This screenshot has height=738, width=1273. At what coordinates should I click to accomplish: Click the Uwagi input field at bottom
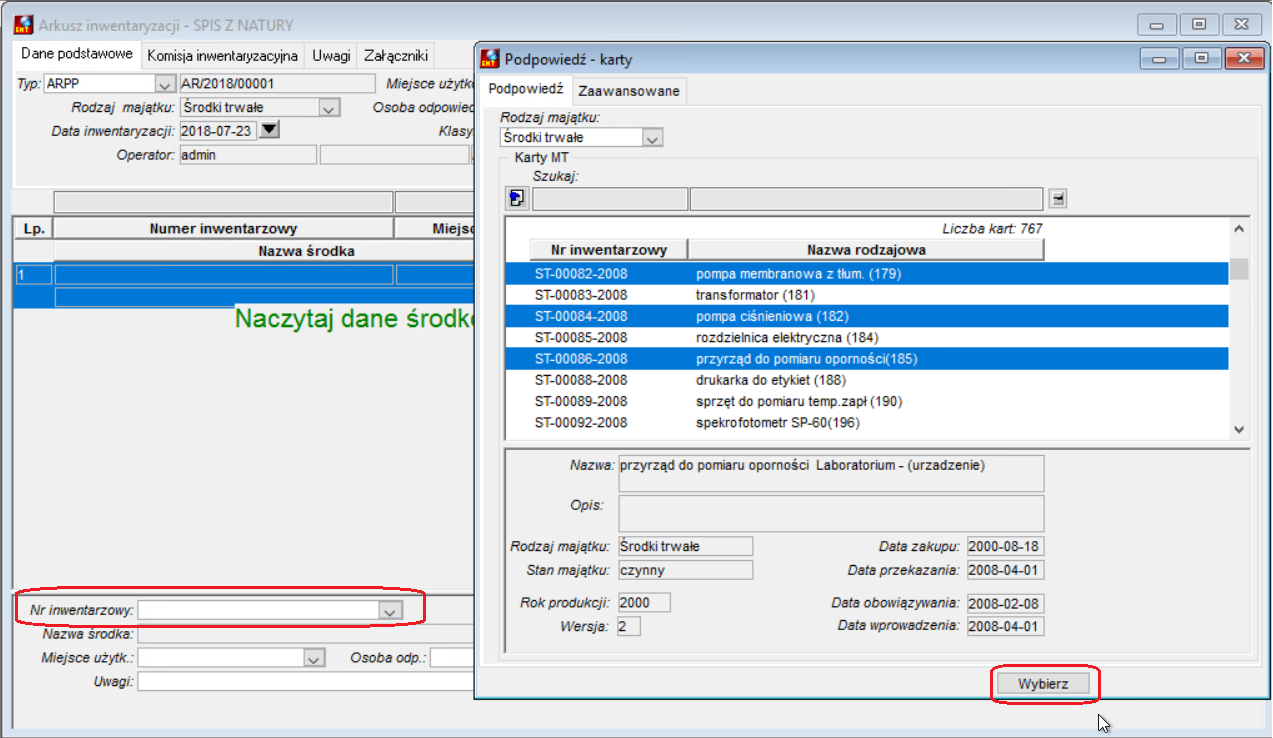[x=304, y=682]
